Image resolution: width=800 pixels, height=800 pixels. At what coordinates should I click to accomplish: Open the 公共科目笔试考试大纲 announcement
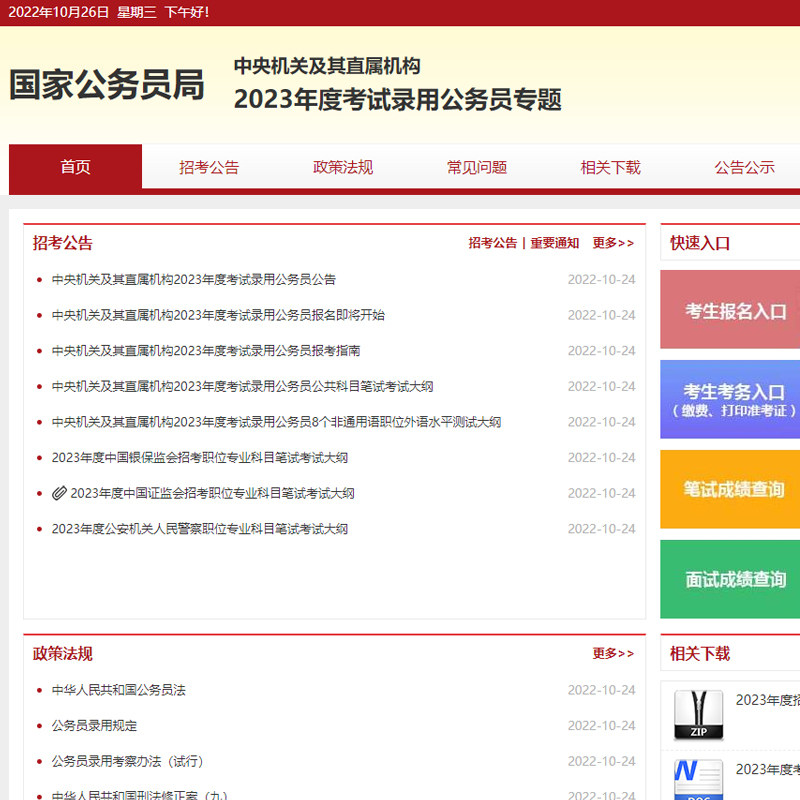point(242,387)
